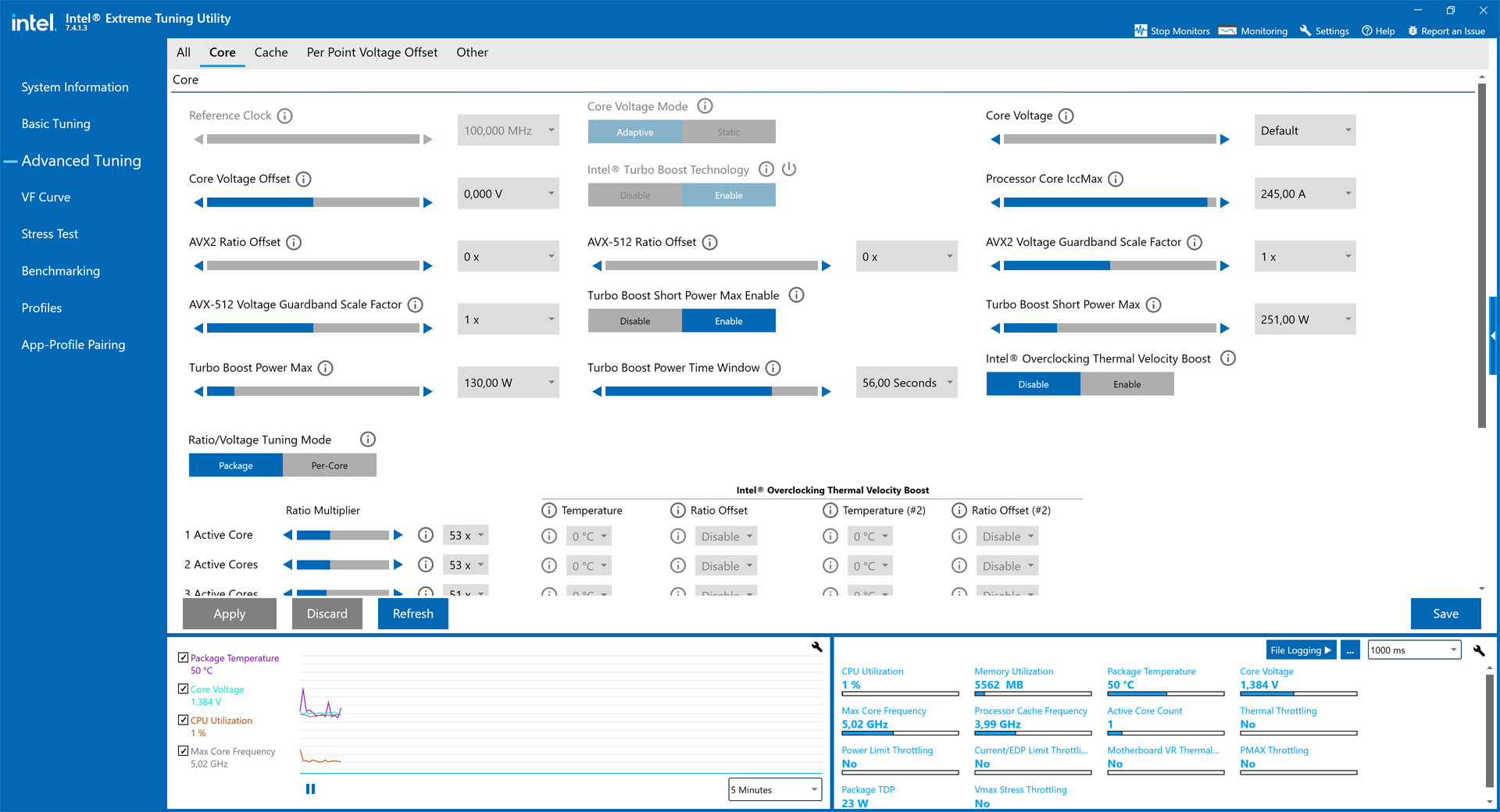Click the Refresh button
This screenshot has width=1500, height=812.
413,614
